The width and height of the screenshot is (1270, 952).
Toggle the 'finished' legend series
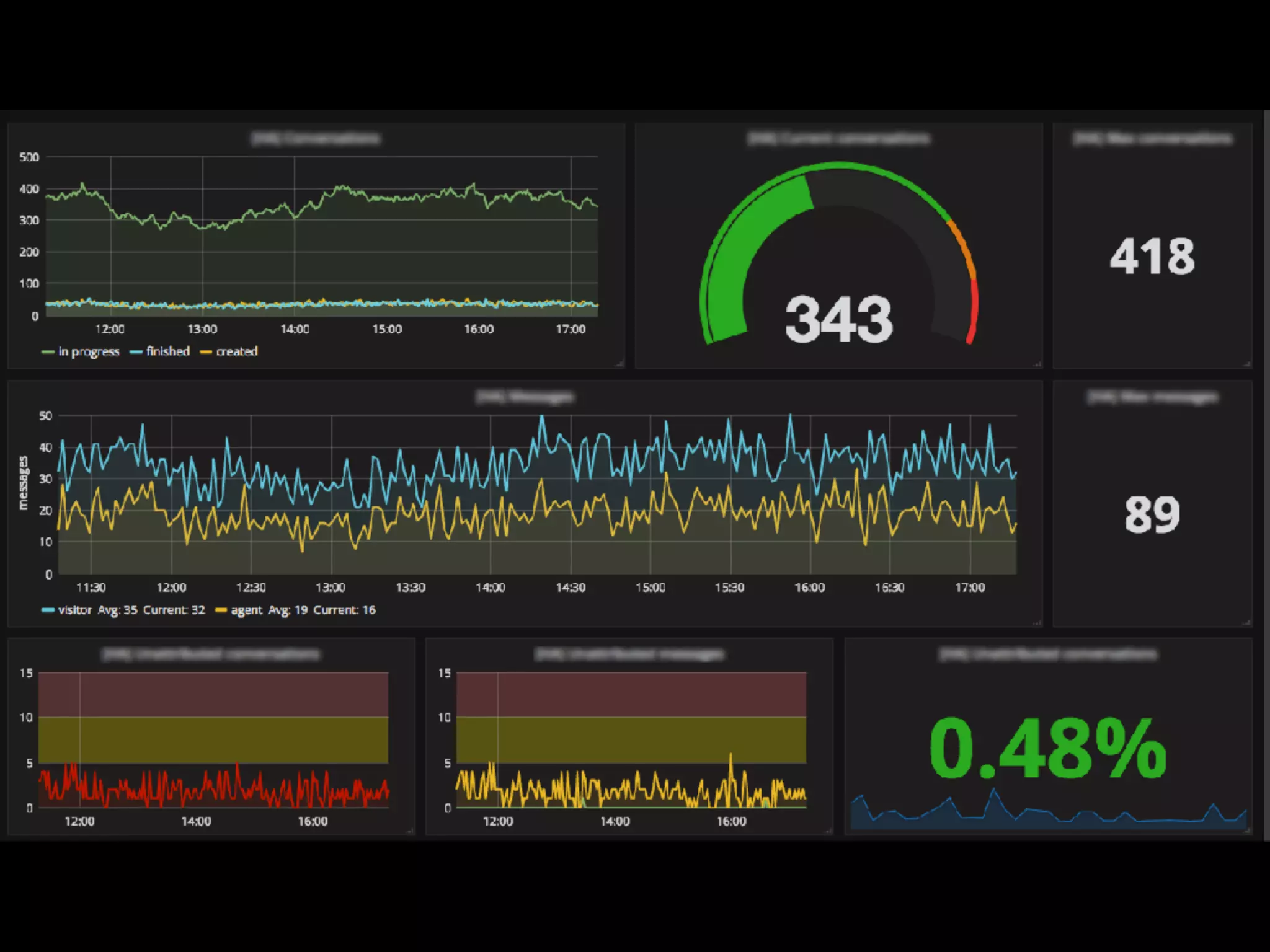(167, 351)
